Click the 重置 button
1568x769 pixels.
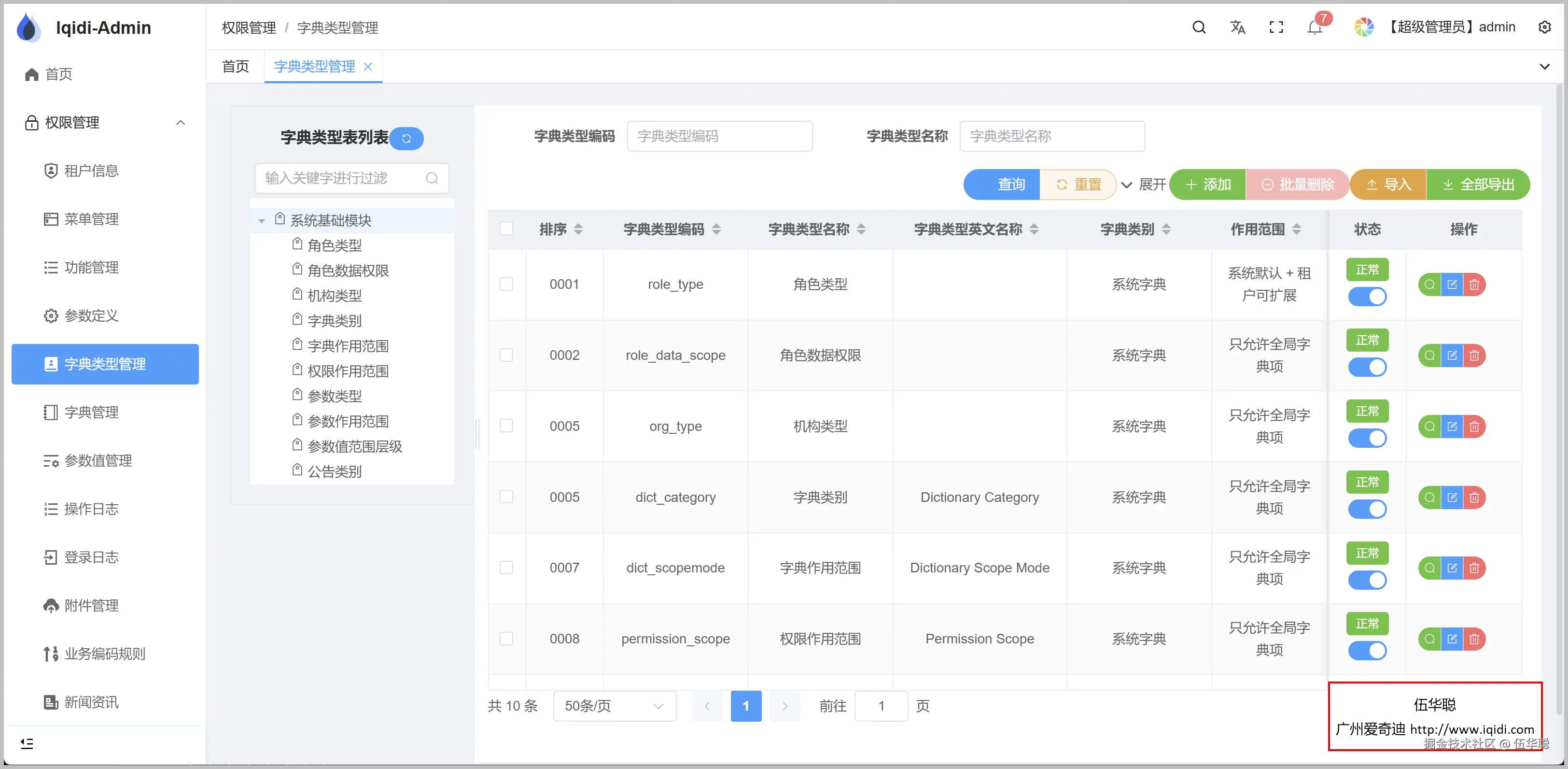(x=1078, y=185)
